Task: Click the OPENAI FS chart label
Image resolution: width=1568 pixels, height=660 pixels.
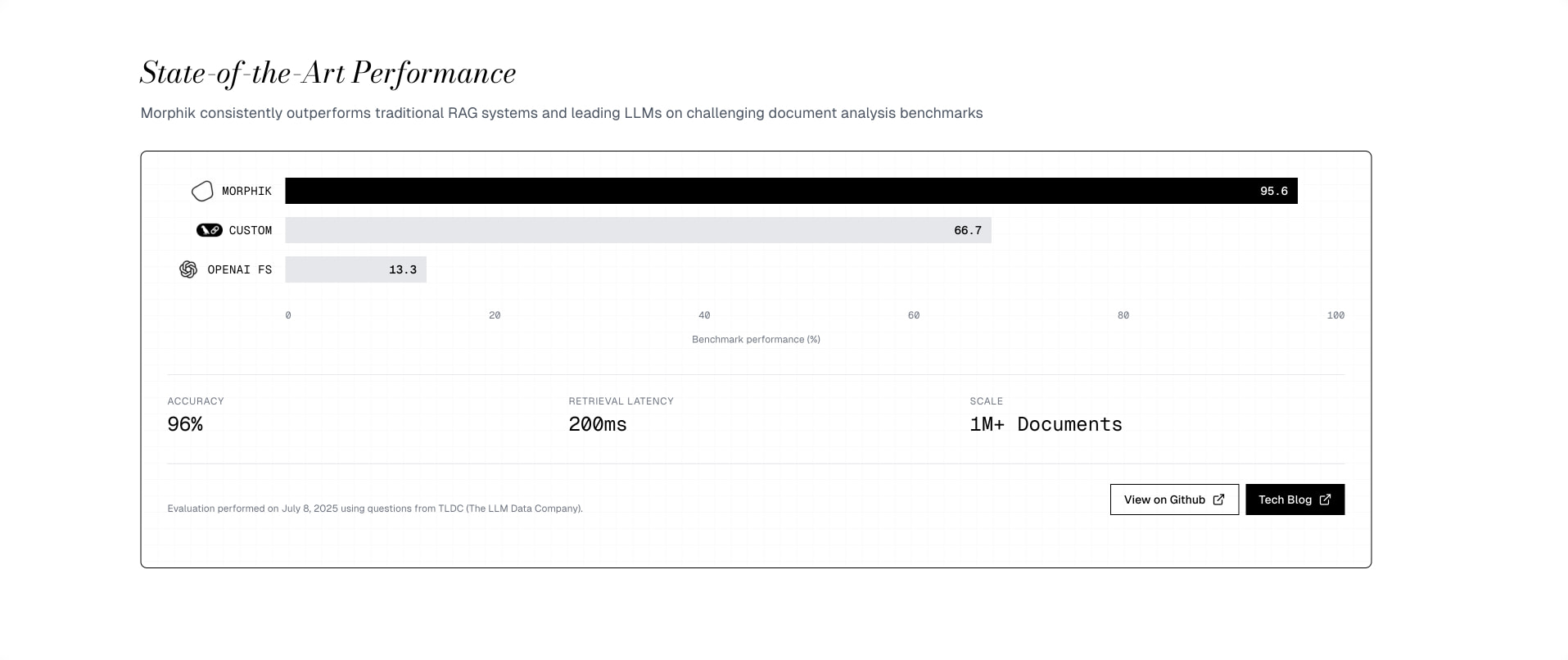Action: (x=240, y=269)
